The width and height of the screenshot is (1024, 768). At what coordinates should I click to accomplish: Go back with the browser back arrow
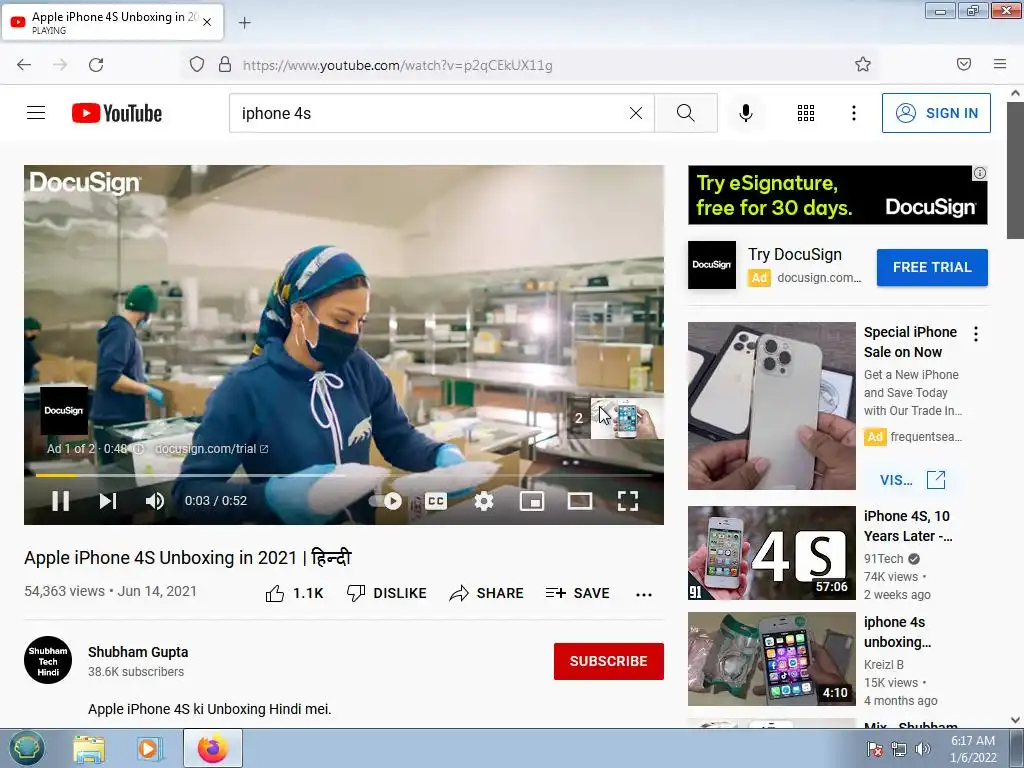point(24,65)
